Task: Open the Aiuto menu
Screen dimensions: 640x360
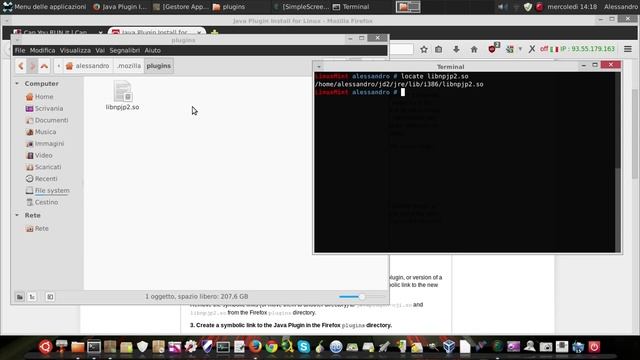Action: 153,50
